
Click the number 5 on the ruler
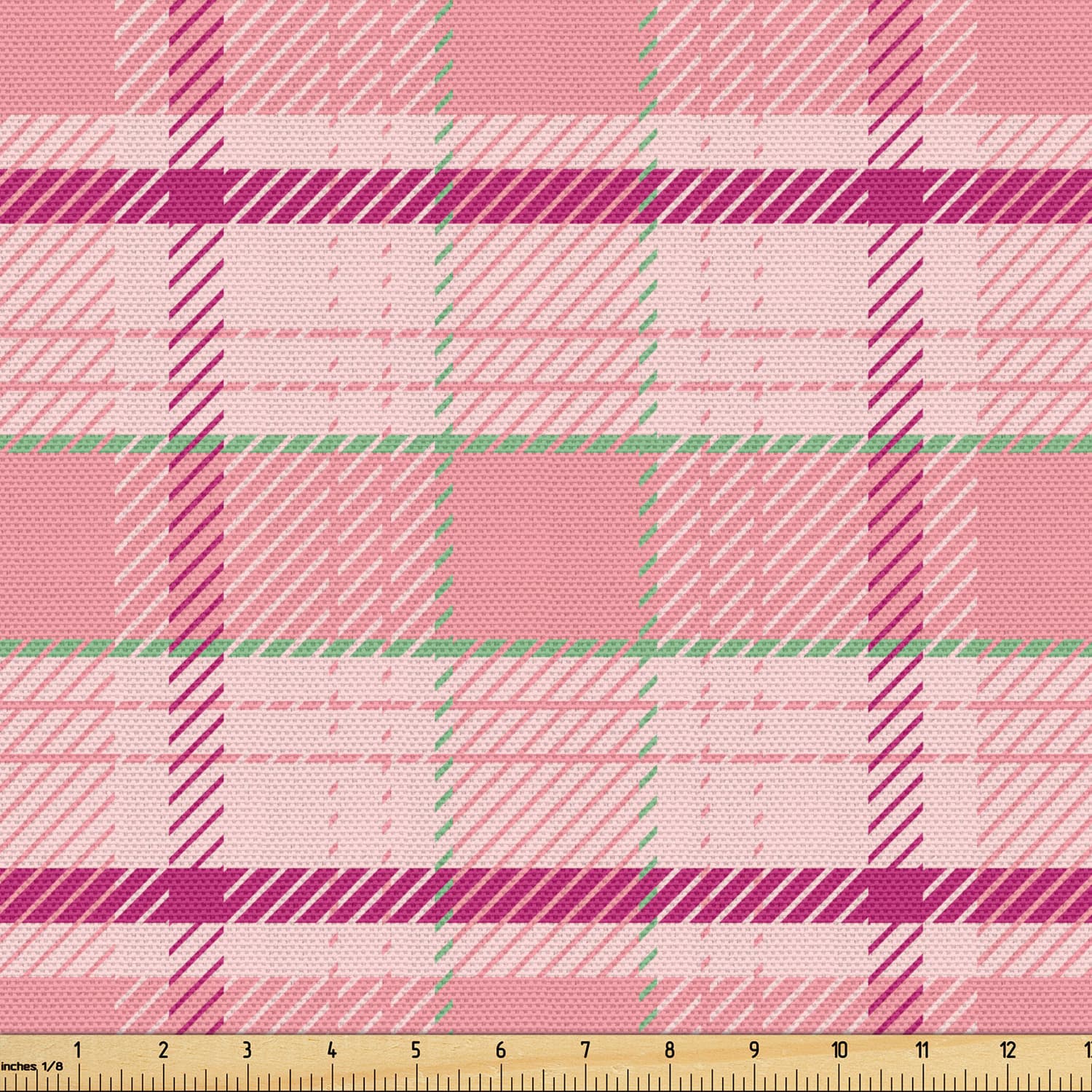[x=416, y=1049]
